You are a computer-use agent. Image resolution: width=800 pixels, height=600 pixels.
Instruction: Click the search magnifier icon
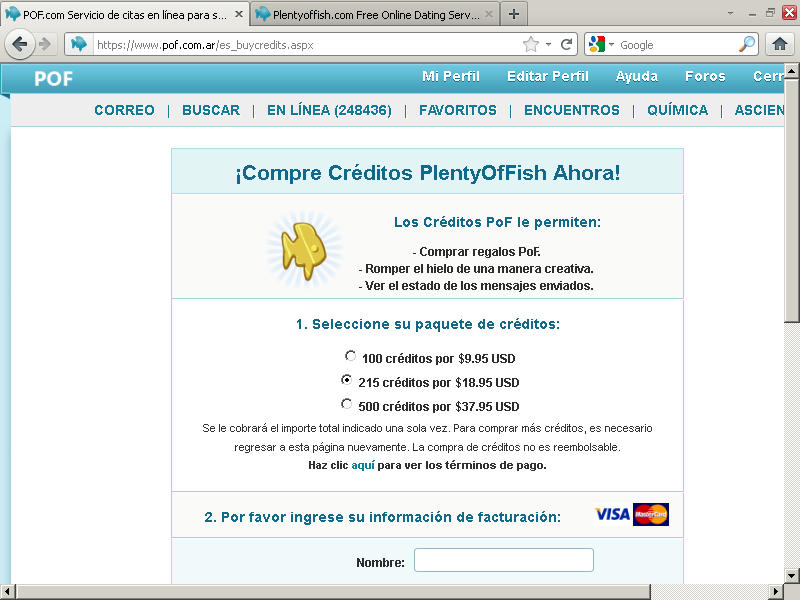coord(746,44)
